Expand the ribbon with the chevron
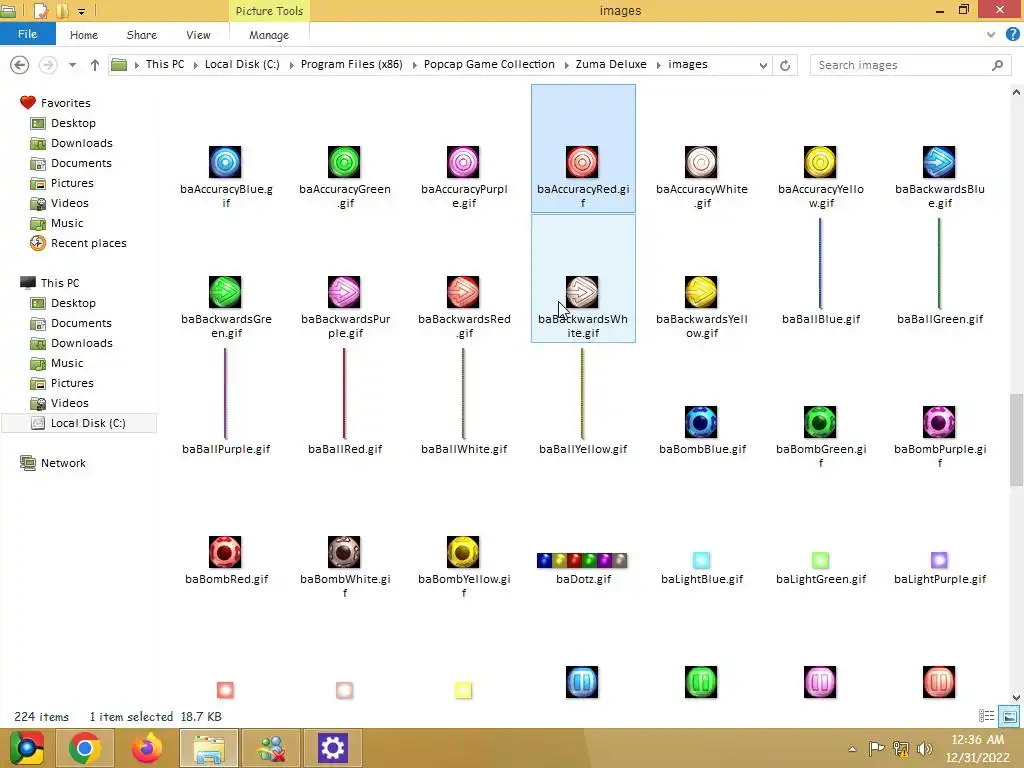This screenshot has height=768, width=1024. click(991, 35)
